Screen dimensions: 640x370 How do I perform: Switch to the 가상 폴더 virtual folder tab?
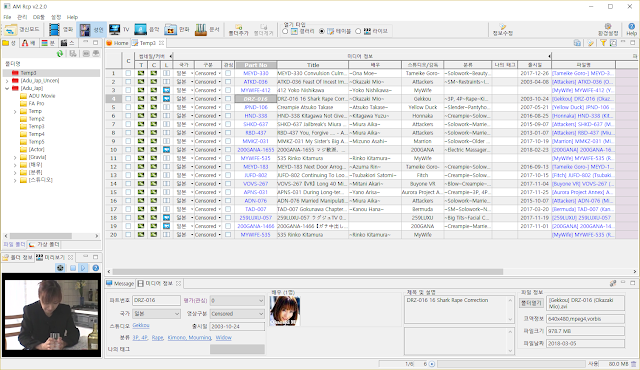coord(44,244)
